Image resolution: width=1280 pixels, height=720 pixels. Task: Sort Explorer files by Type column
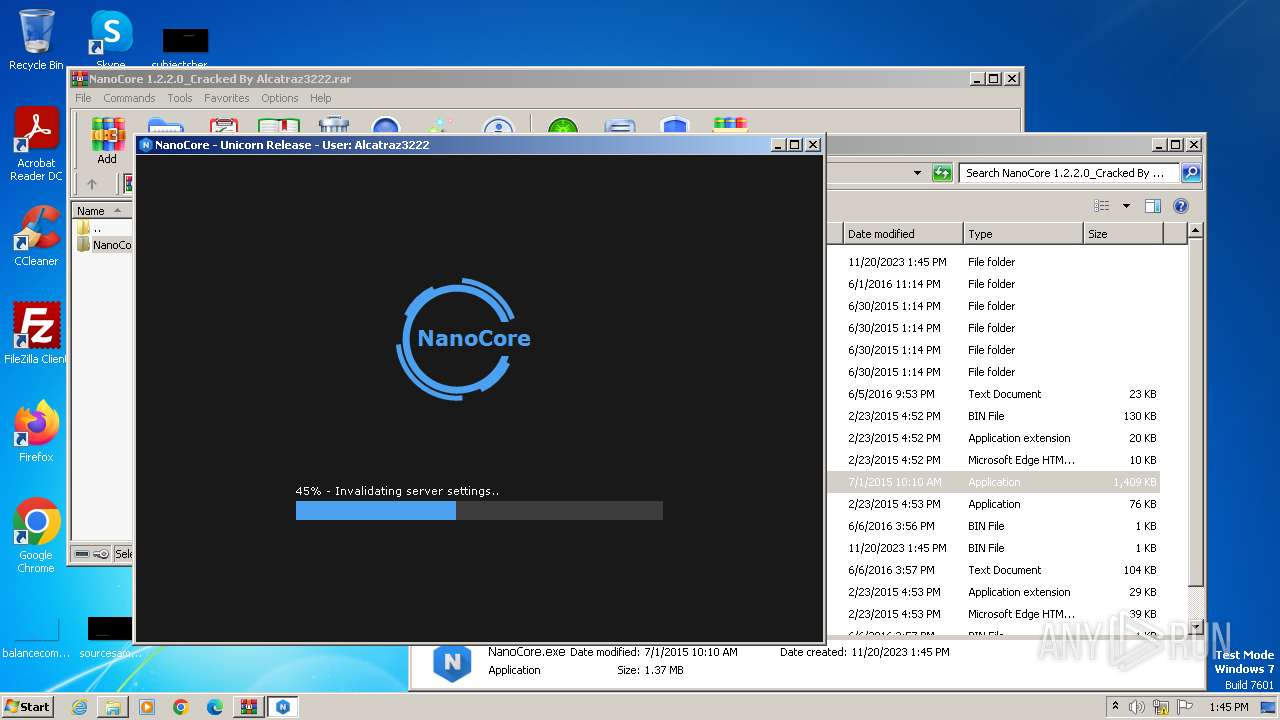pos(1023,234)
